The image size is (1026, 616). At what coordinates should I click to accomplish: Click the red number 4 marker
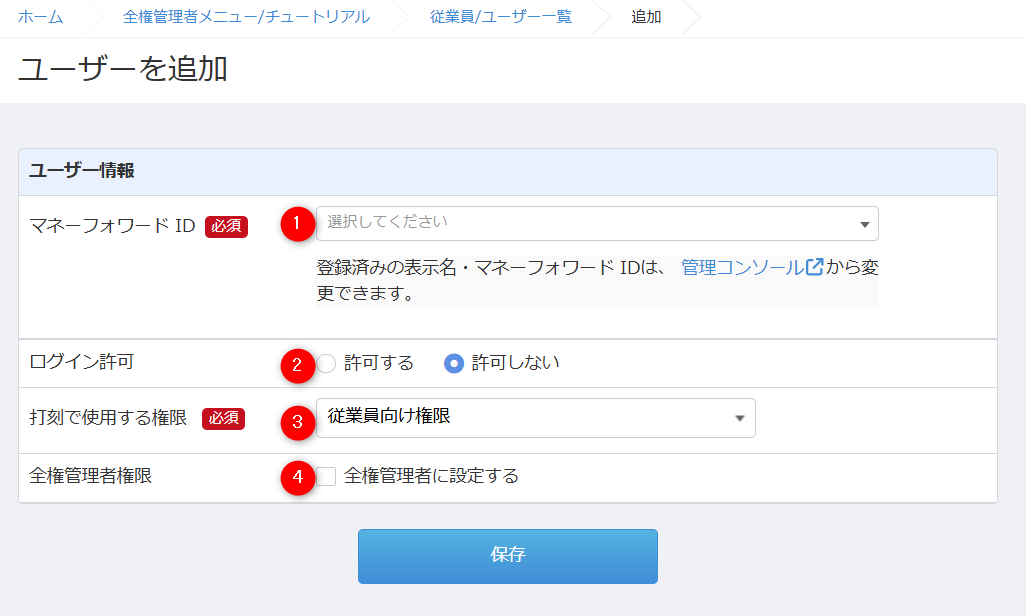coord(297,478)
